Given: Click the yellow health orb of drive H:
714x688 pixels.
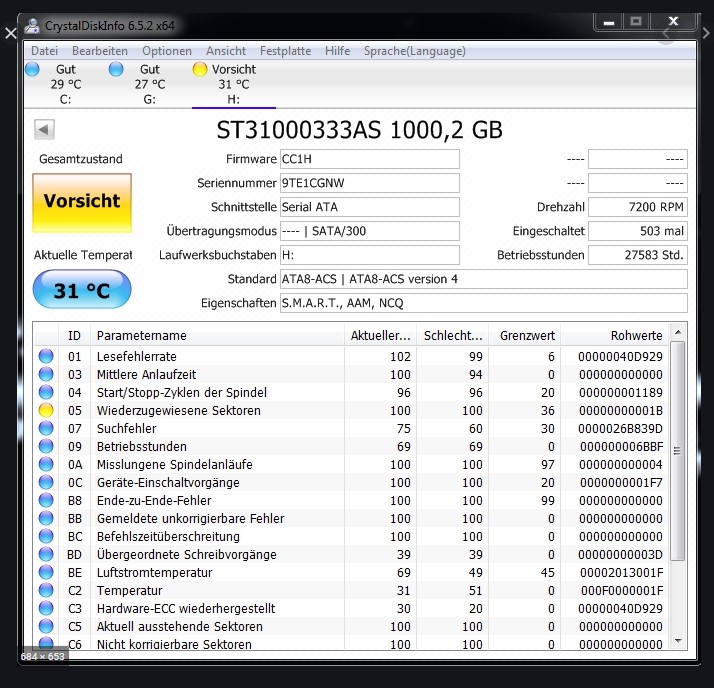Looking at the screenshot, I should [x=199, y=69].
